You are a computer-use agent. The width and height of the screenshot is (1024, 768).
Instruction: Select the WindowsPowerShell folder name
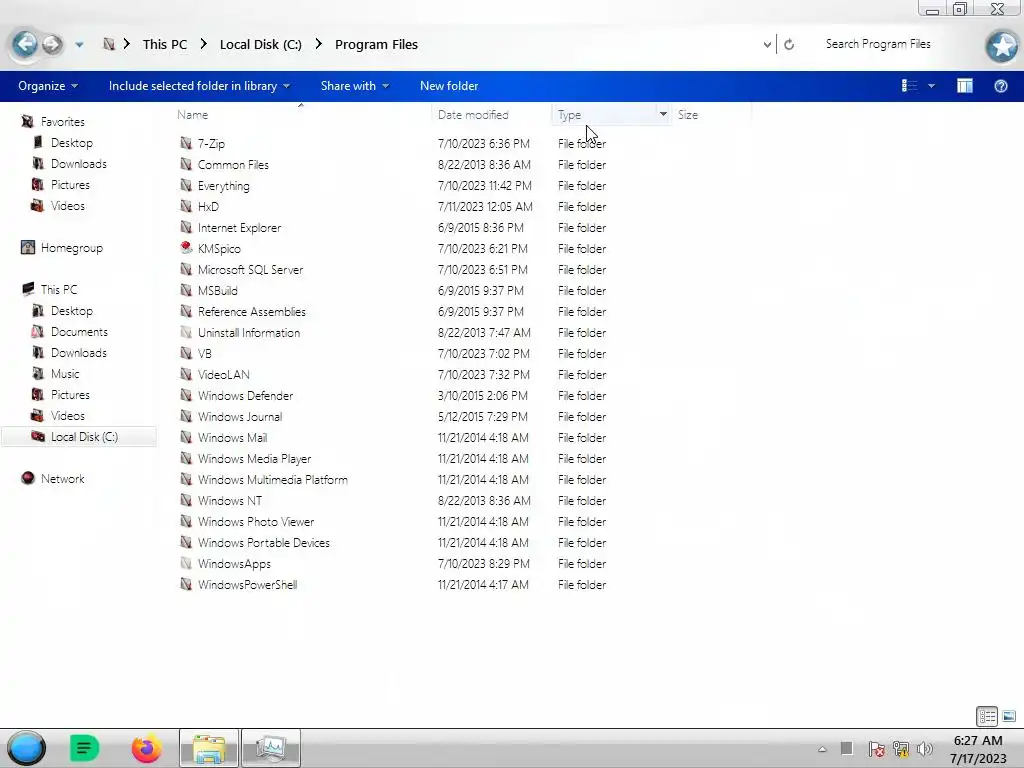pos(247,584)
